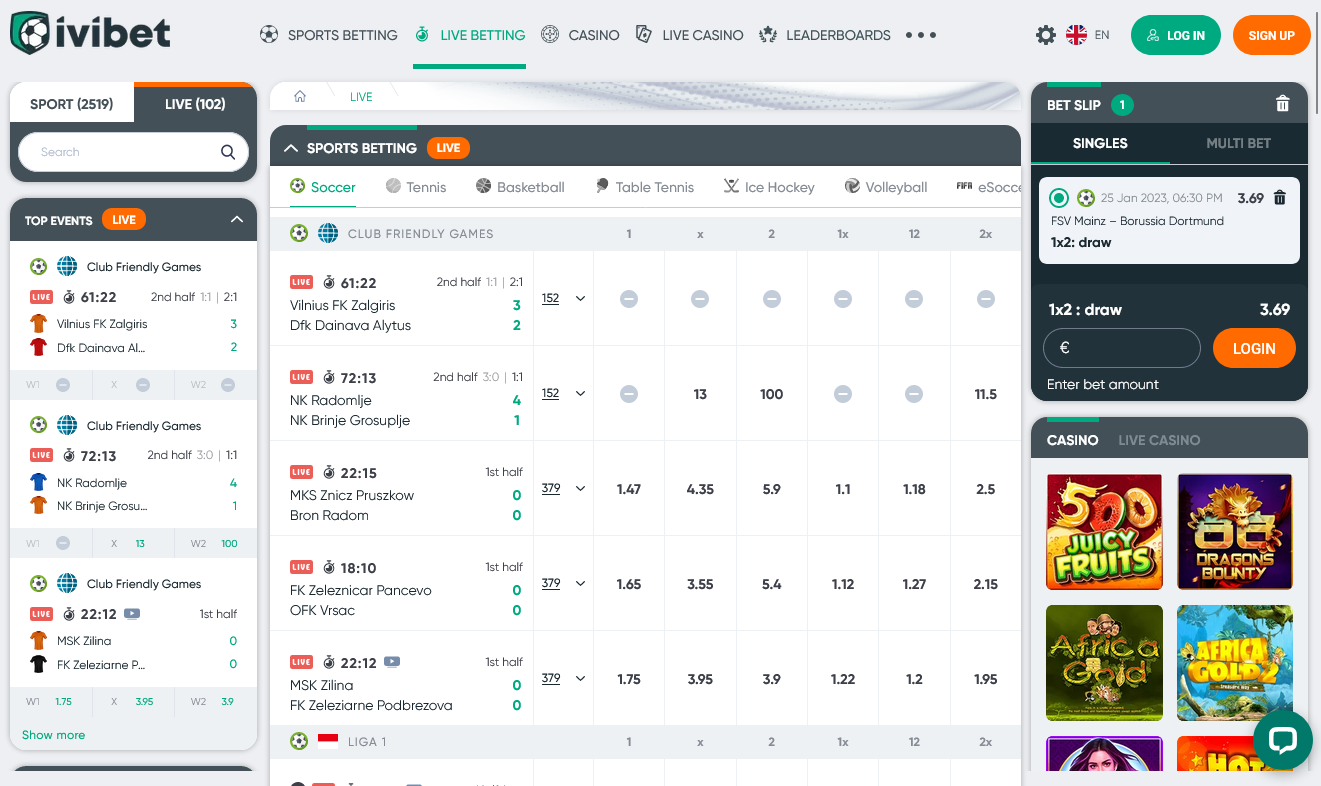Image resolution: width=1321 pixels, height=786 pixels.
Task: Select draw odds 4.35 for Znicz–Radom
Action: pyautogui.click(x=700, y=489)
